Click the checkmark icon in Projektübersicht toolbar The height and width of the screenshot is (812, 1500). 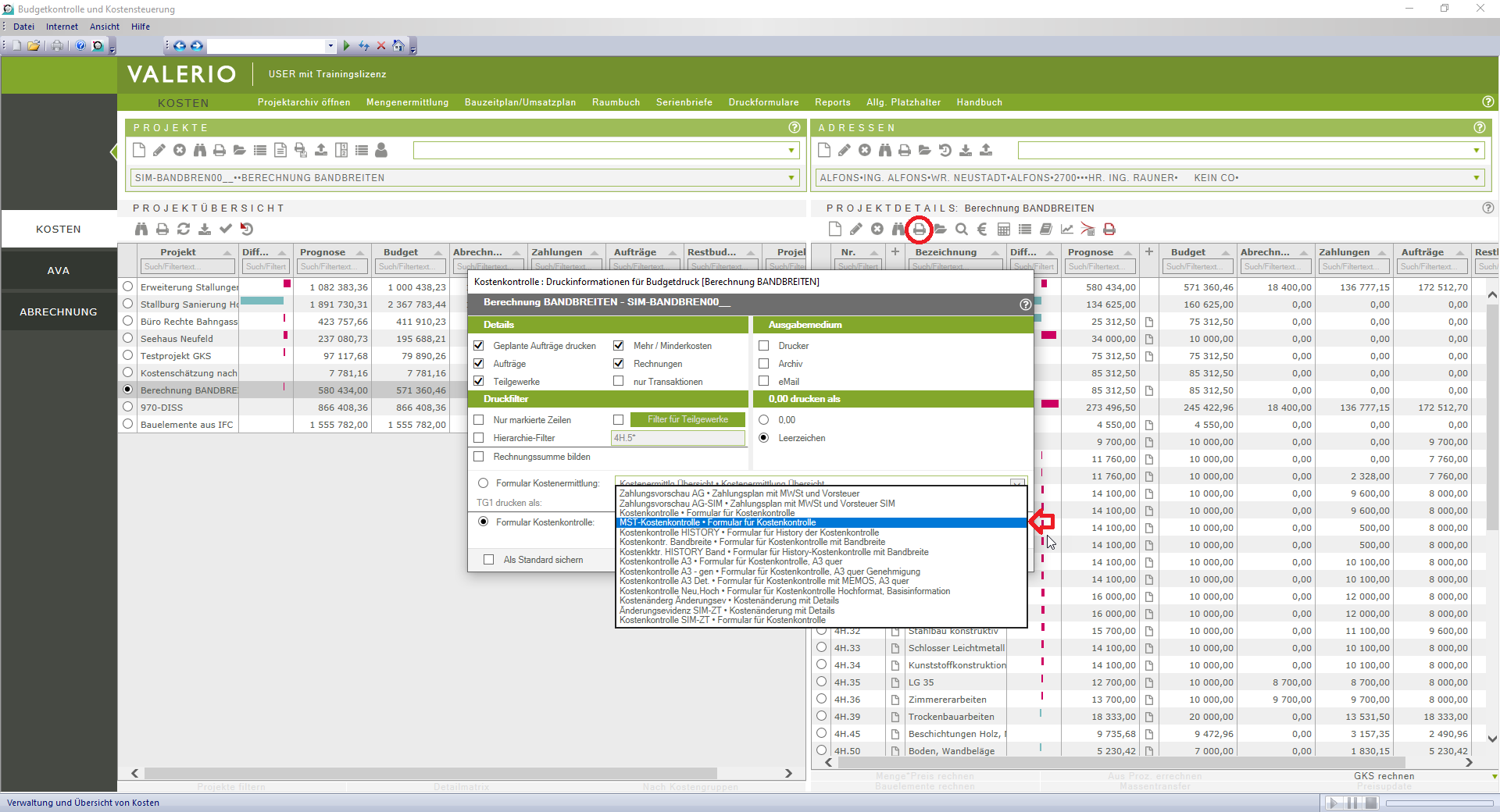(226, 230)
